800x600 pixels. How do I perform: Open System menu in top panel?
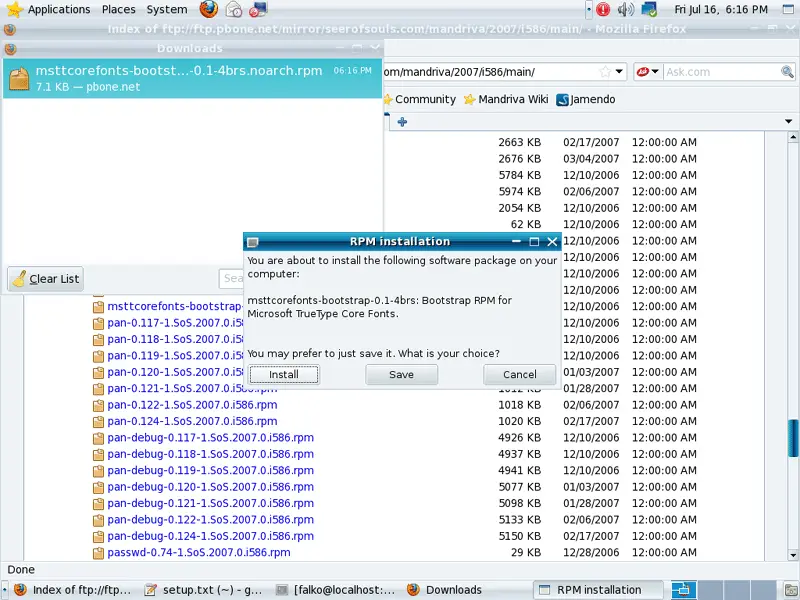[x=167, y=9]
